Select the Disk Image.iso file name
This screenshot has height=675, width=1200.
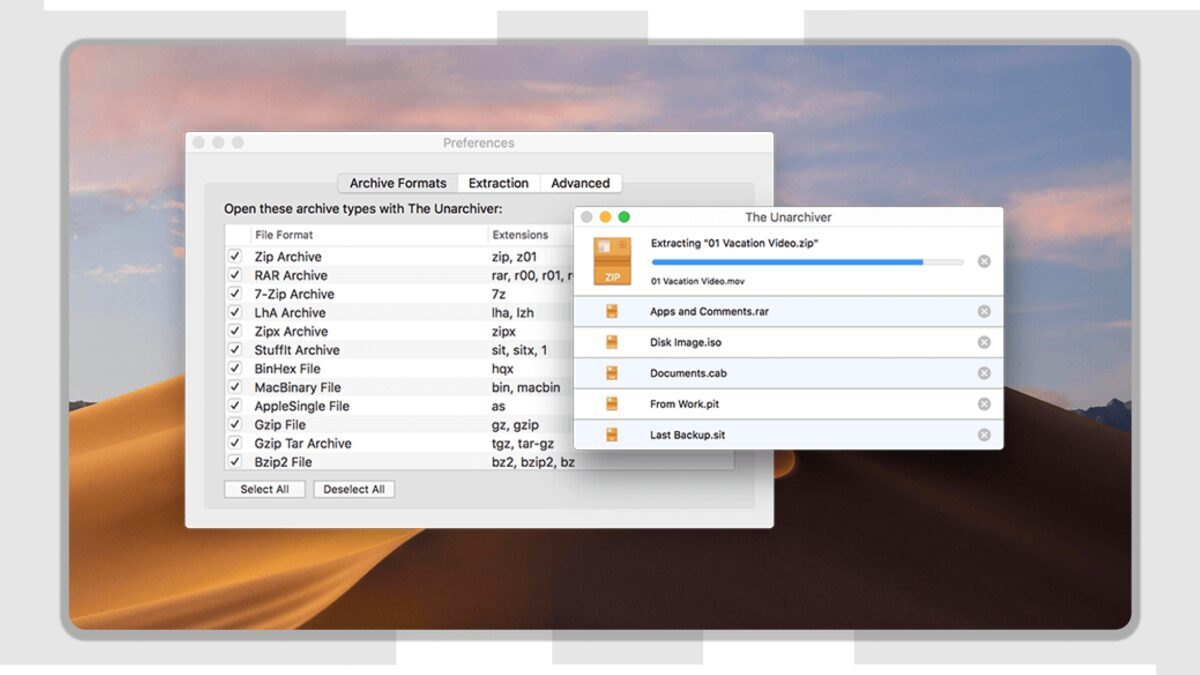click(x=685, y=342)
